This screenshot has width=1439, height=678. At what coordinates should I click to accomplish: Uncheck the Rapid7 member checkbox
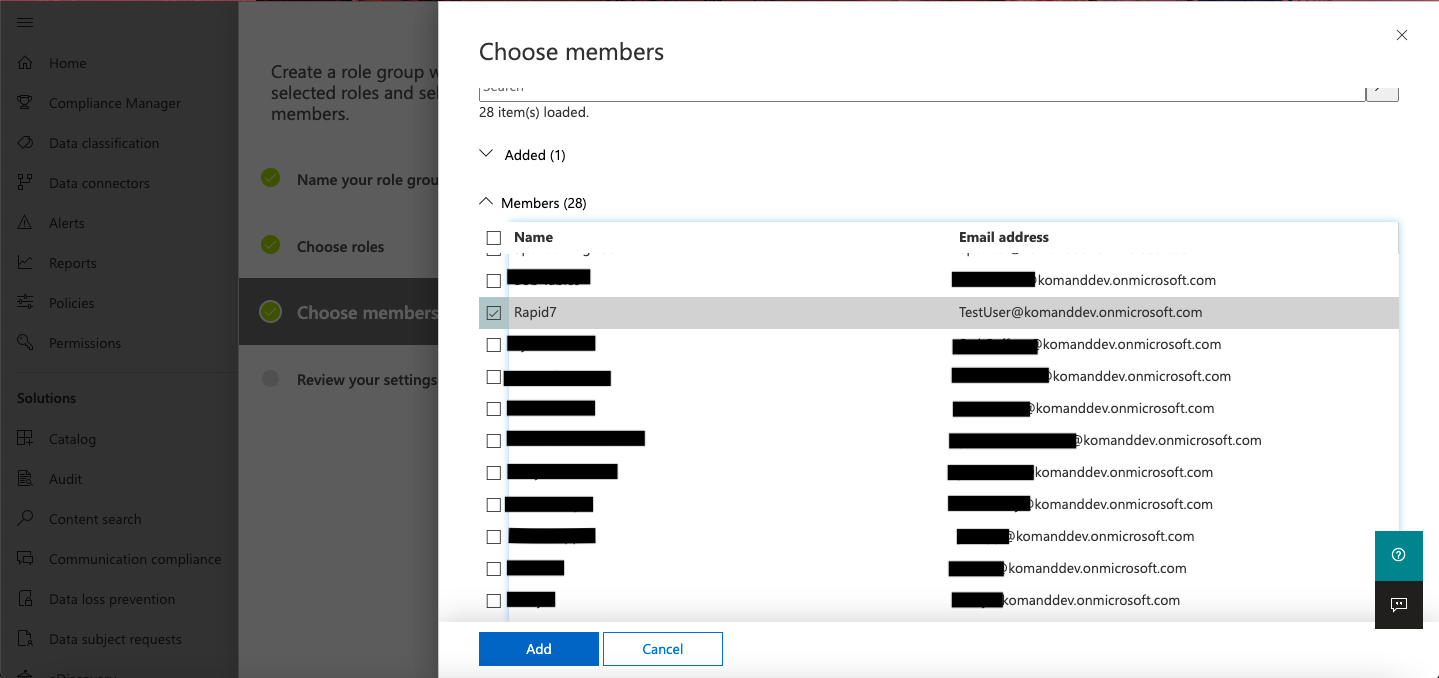(493, 313)
